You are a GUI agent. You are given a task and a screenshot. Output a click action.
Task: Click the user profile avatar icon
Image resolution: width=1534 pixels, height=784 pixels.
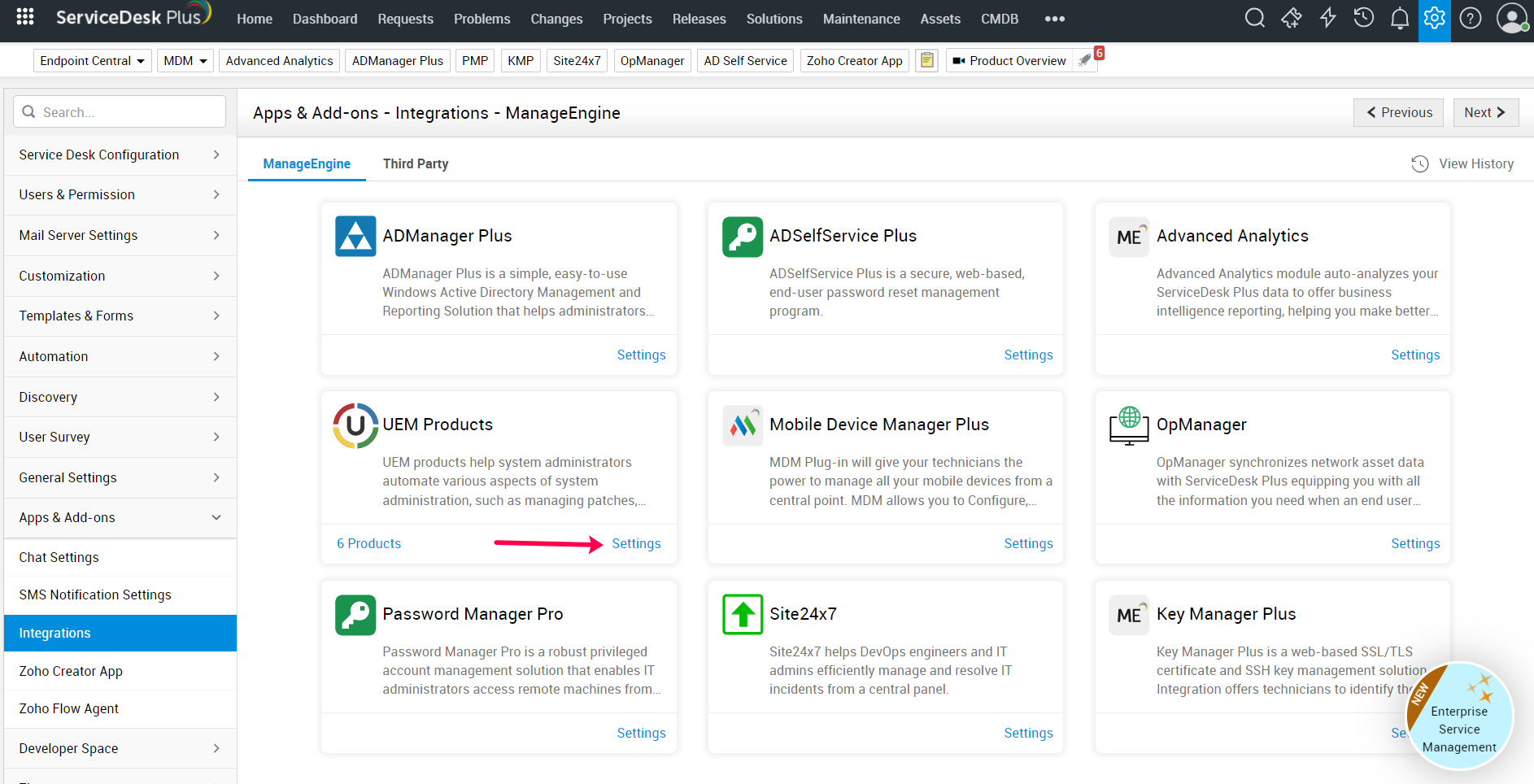[1511, 18]
